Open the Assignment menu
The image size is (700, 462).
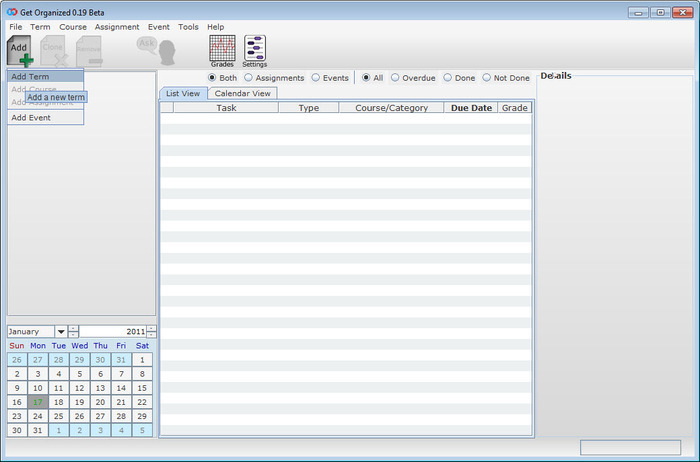pos(117,27)
